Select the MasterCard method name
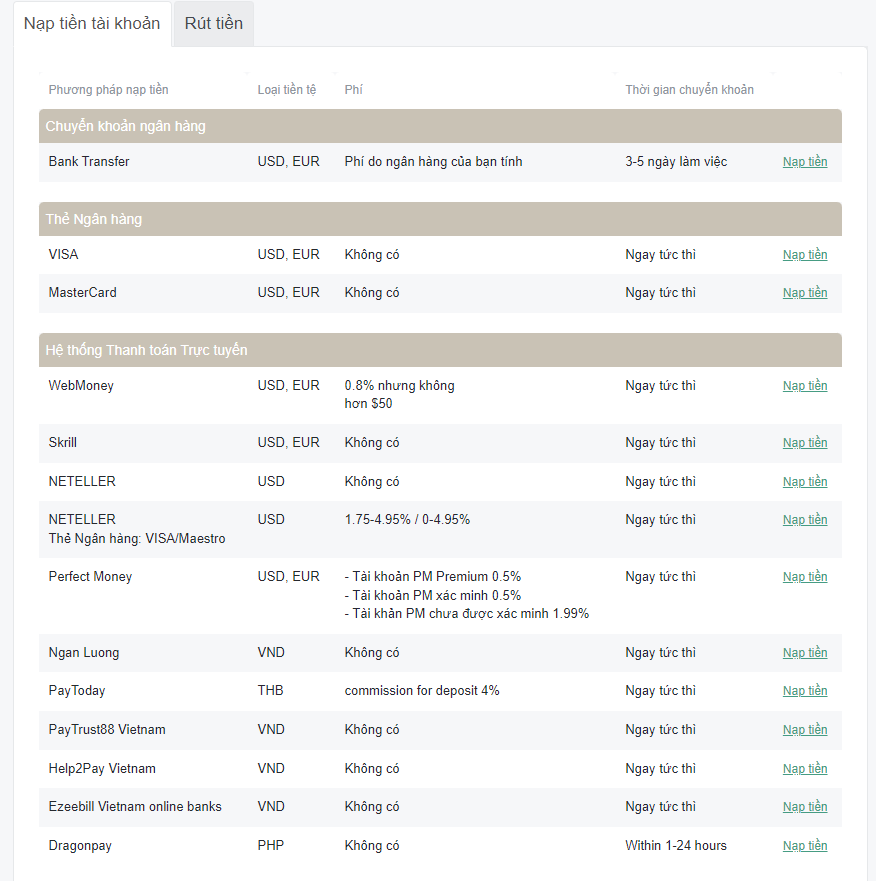Viewport: 876px width, 881px height. (x=83, y=293)
